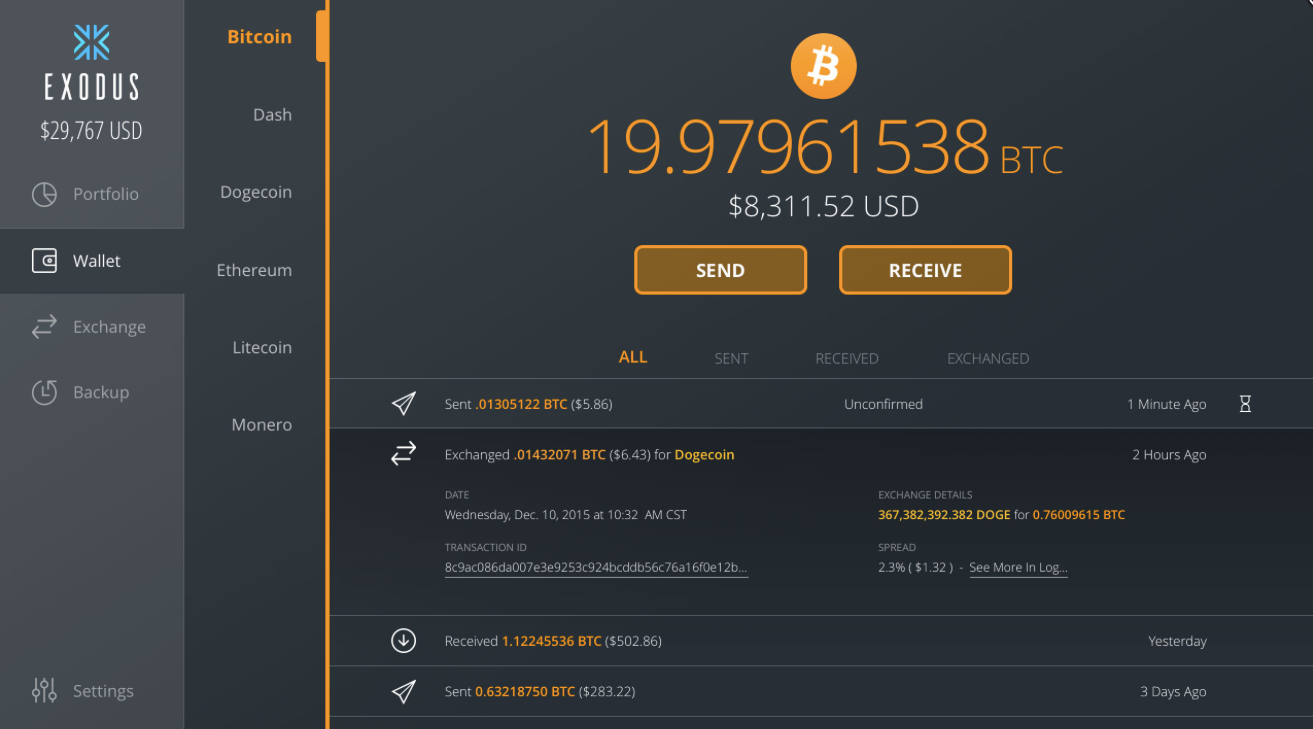Open the Portfolio section
The image size is (1313, 729).
coord(92,194)
